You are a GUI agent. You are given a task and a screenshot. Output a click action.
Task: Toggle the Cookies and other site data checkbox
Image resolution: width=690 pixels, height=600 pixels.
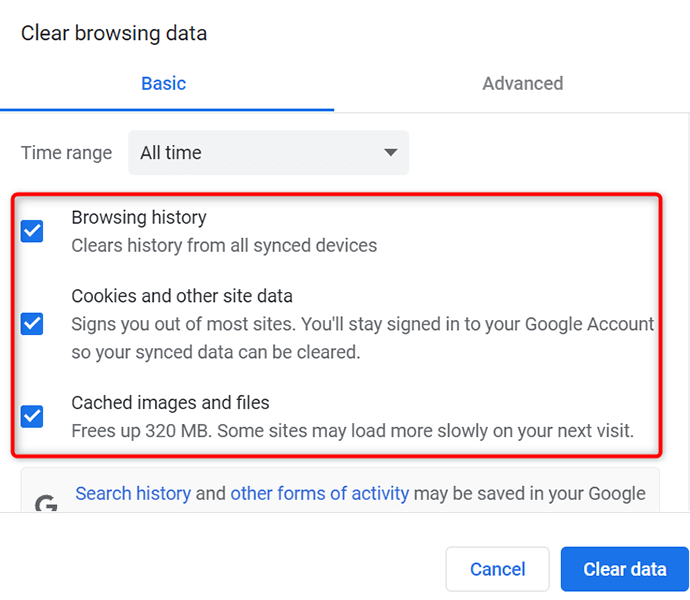tap(32, 323)
